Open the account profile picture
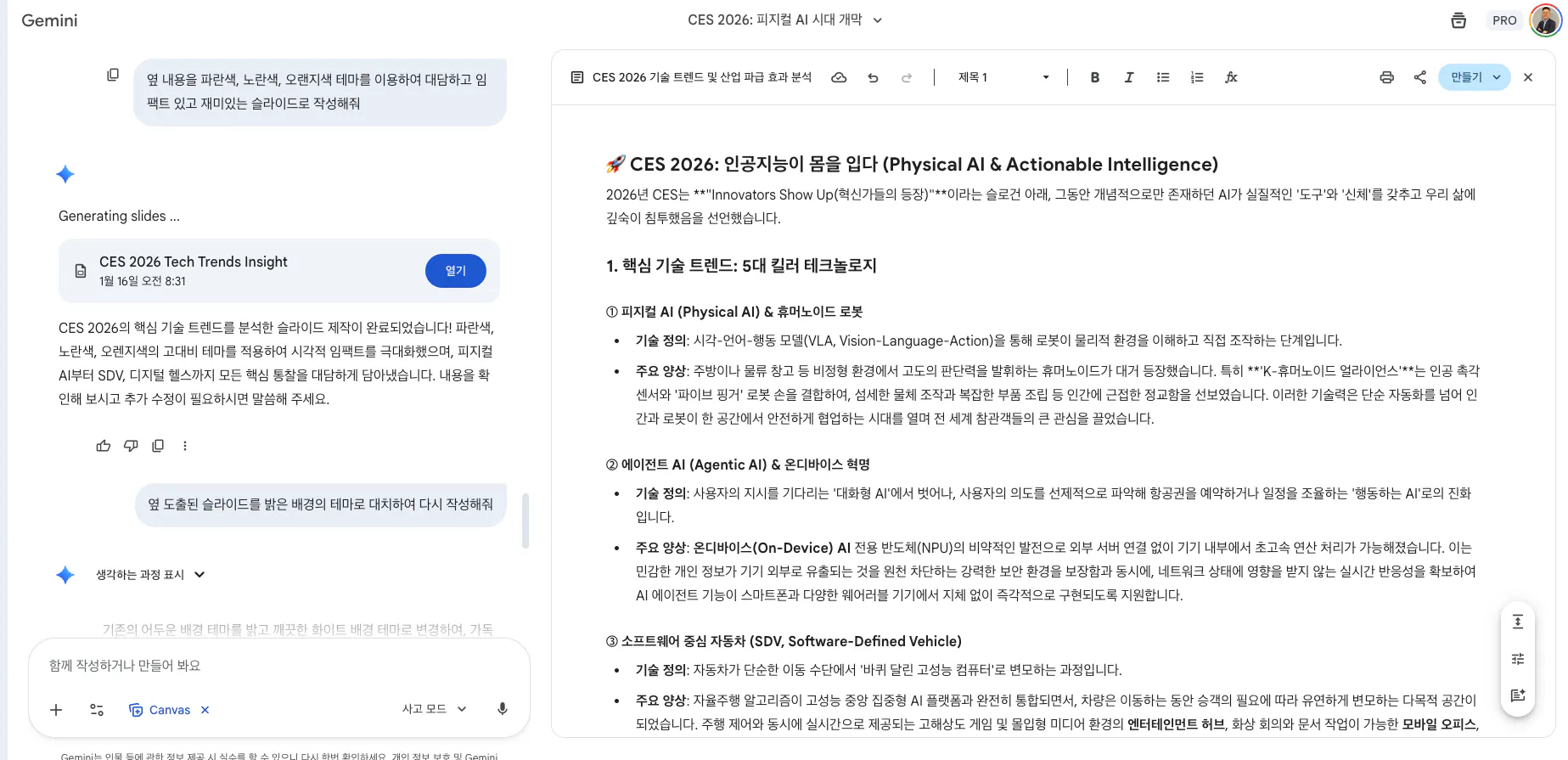The height and width of the screenshot is (760, 1568). [1546, 20]
